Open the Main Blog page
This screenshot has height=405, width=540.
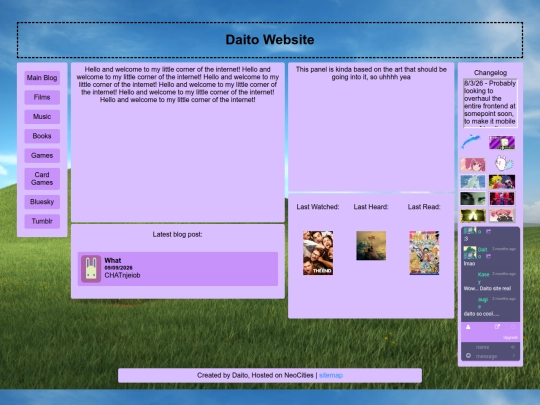click(42, 78)
